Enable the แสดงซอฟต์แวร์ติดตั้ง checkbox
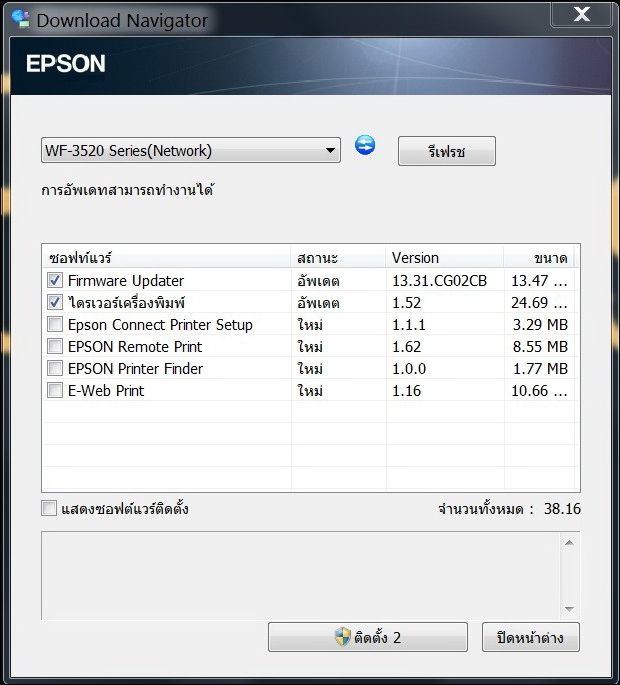 pyautogui.click(x=49, y=509)
